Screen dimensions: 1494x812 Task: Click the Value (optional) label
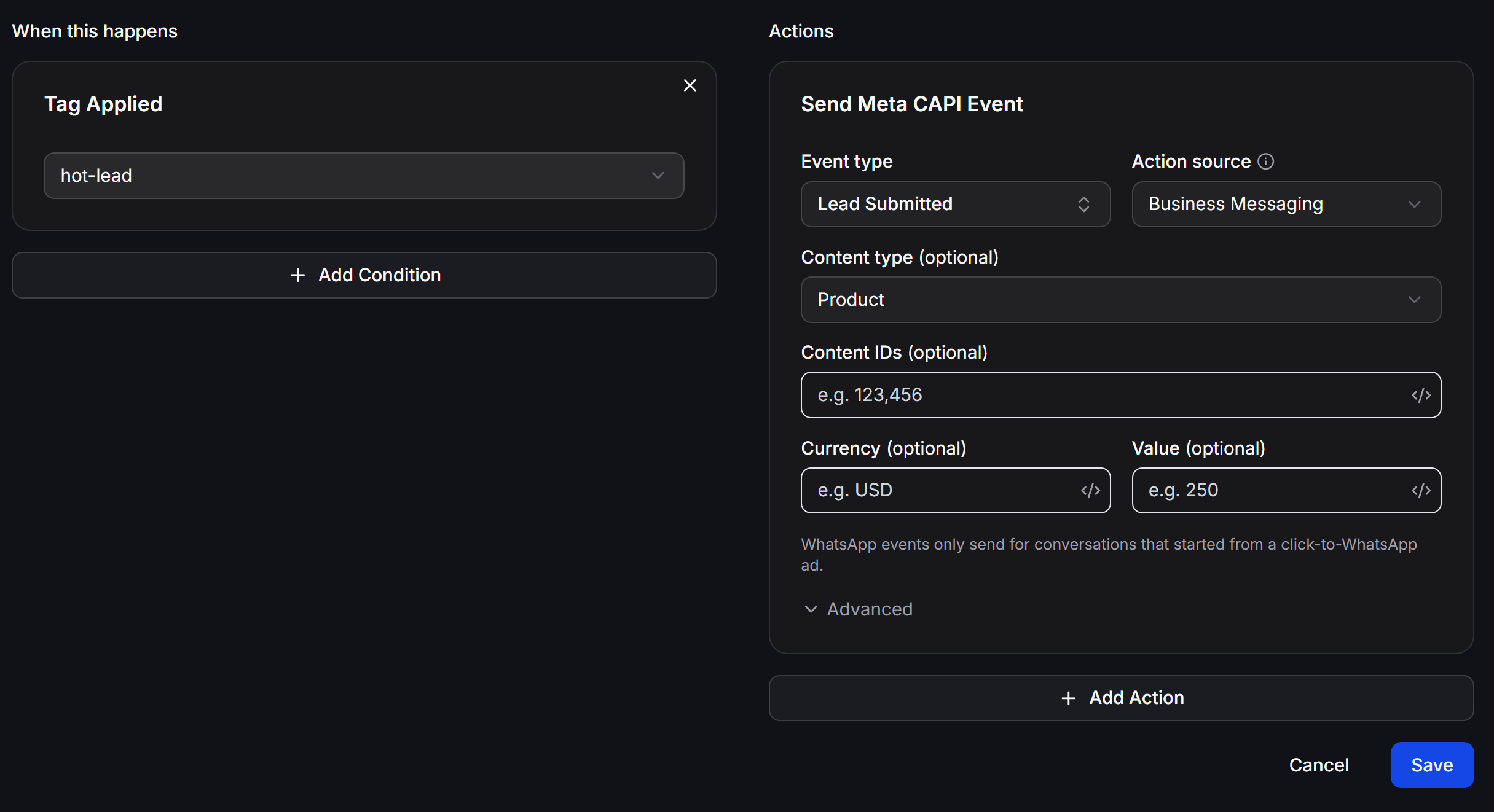pos(1198,448)
